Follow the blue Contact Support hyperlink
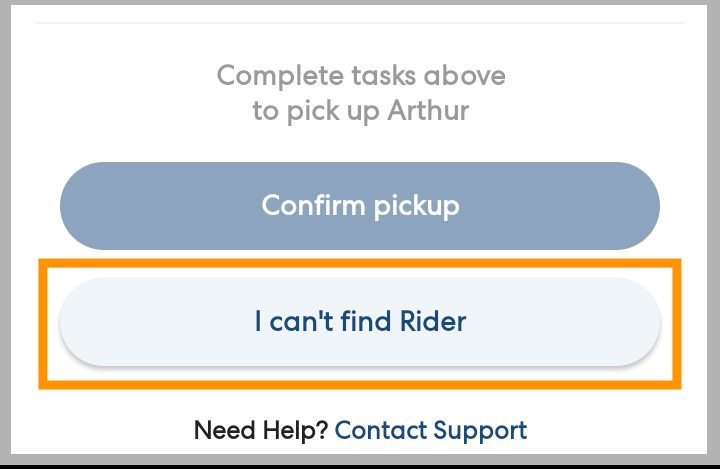 430,431
